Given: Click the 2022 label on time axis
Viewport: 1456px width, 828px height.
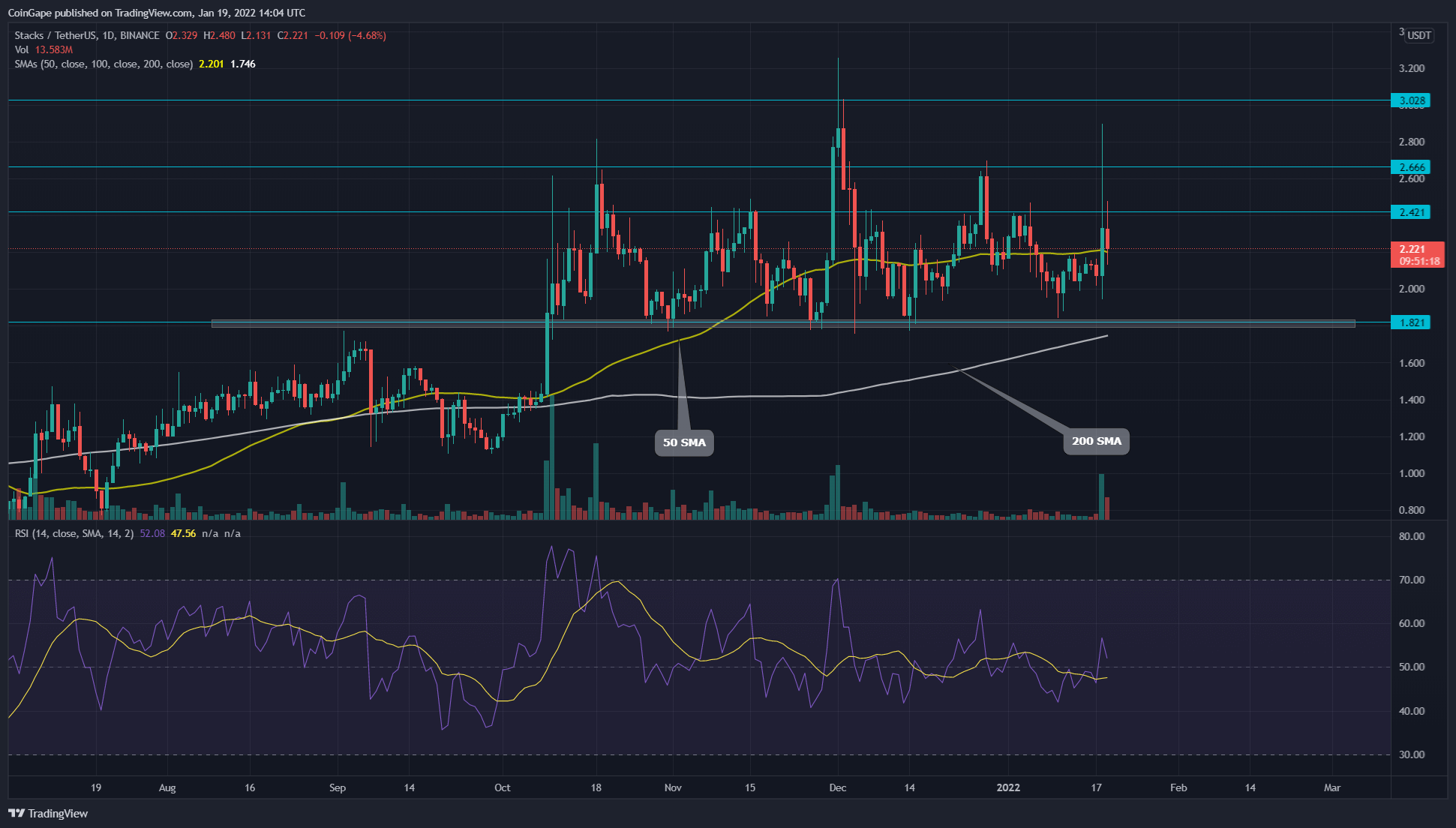Looking at the screenshot, I should click(x=1007, y=787).
